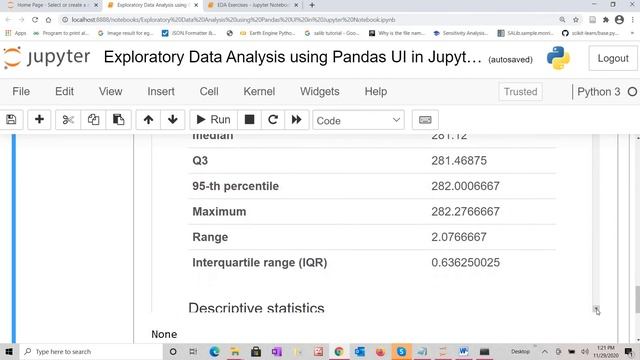Open the File menu
Screen dimensions: 640x360
click(x=21, y=91)
